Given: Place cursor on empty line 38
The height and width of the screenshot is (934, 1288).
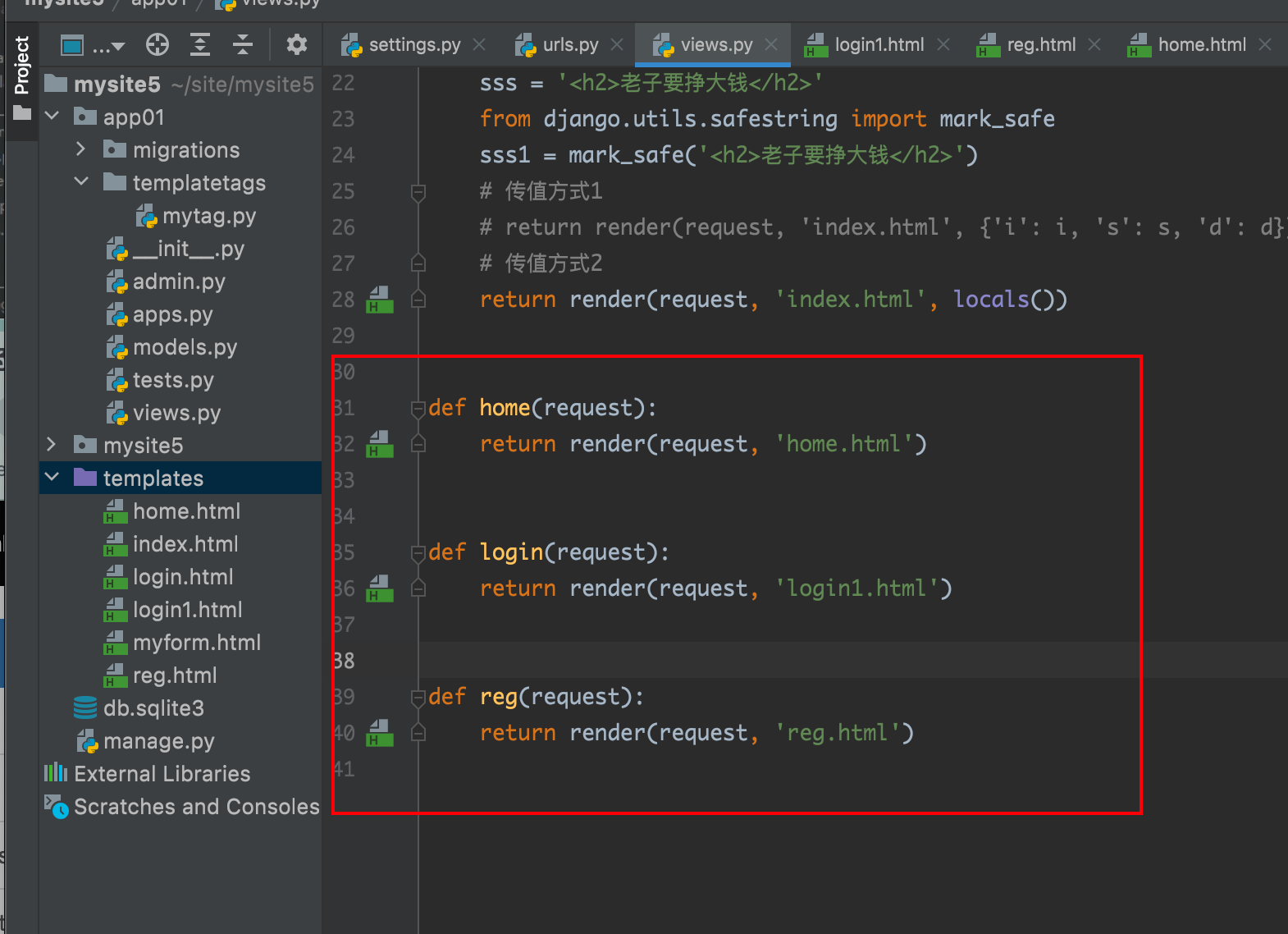Looking at the screenshot, I should [x=853, y=660].
